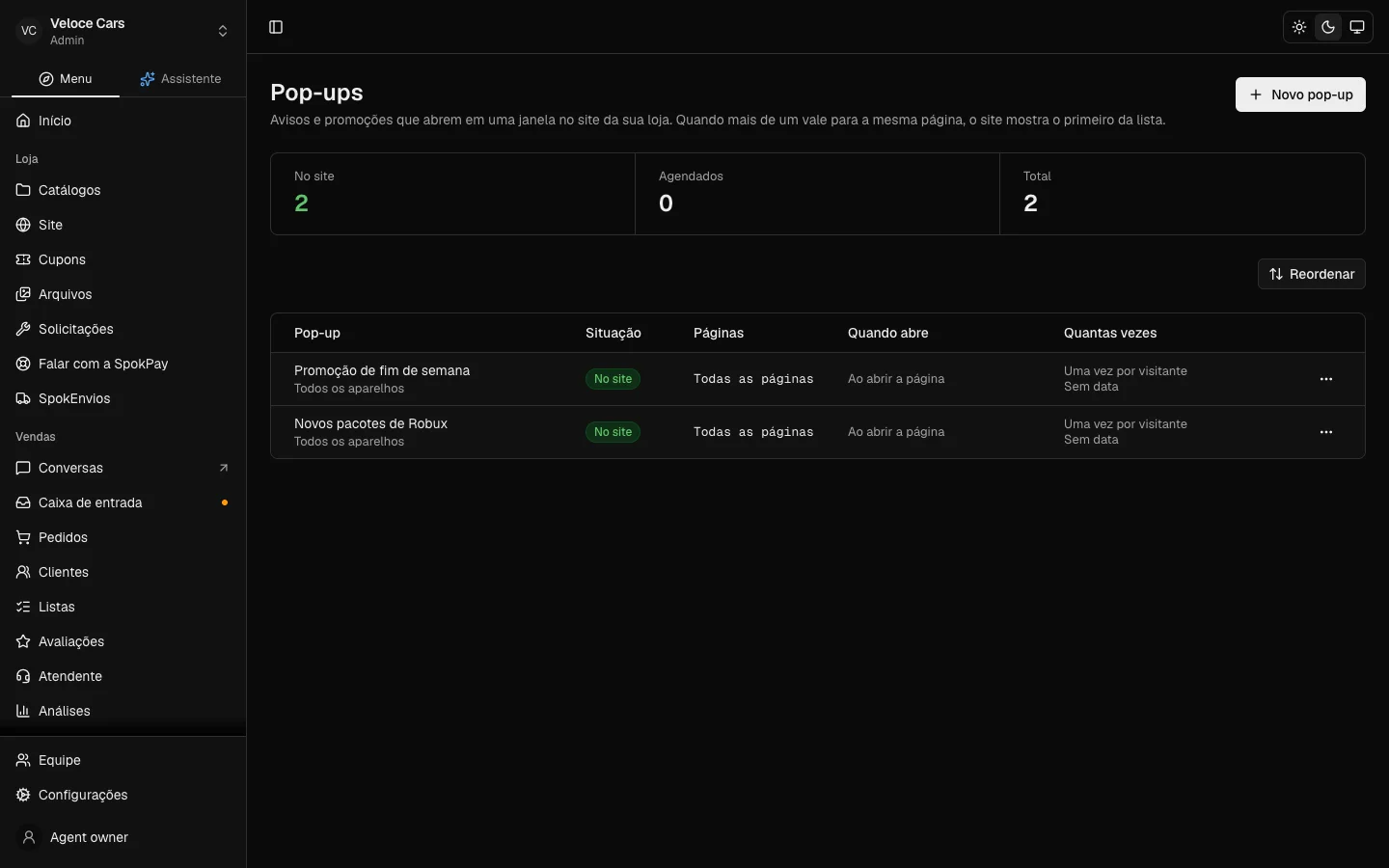
Task: Open Caixa de entrada inbox icon
Action: 23,502
